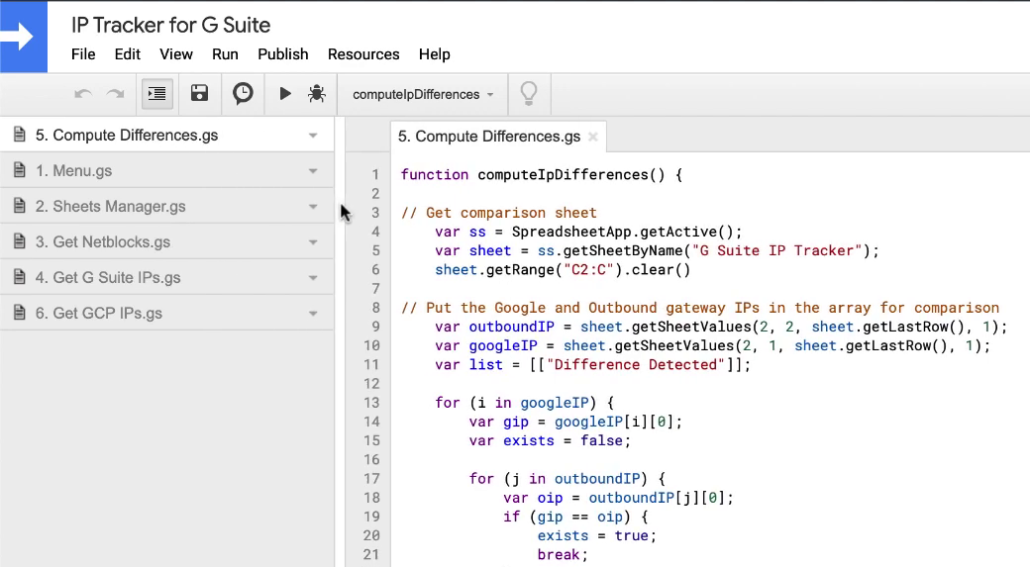
Task: Click the "break;" statement on line 21
Action: [562, 555]
